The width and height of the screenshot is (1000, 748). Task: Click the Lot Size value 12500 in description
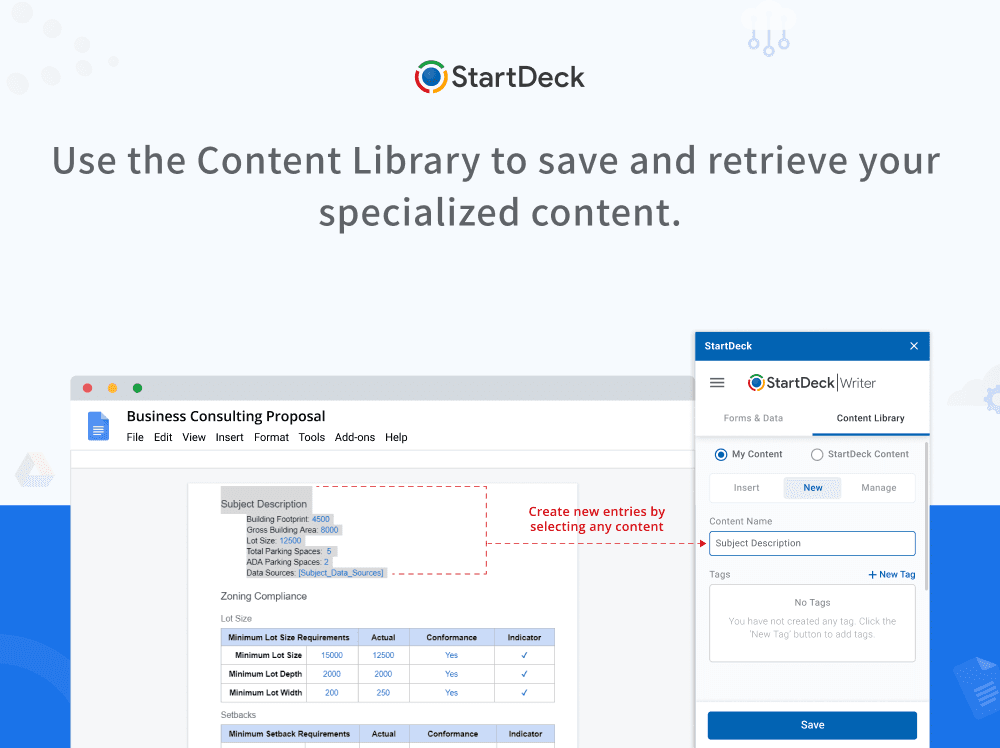(290, 541)
